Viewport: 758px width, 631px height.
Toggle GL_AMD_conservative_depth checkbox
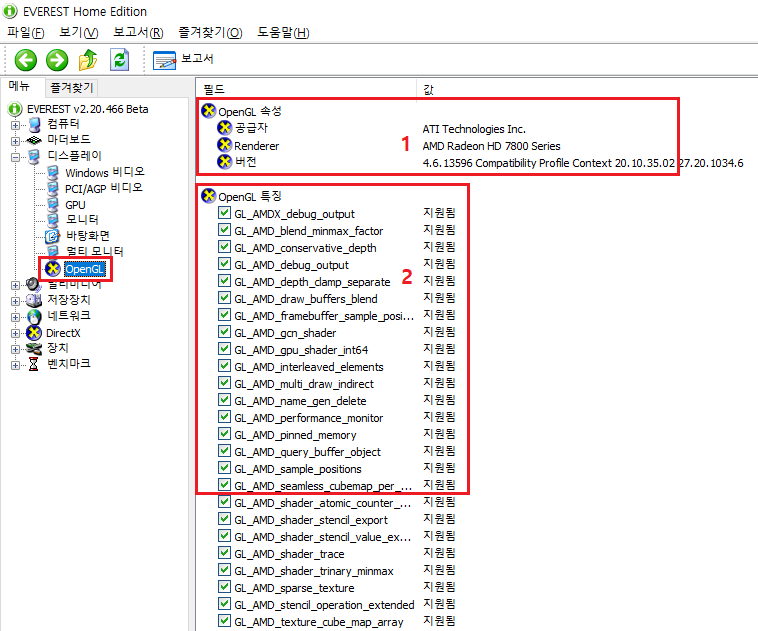pyautogui.click(x=224, y=247)
